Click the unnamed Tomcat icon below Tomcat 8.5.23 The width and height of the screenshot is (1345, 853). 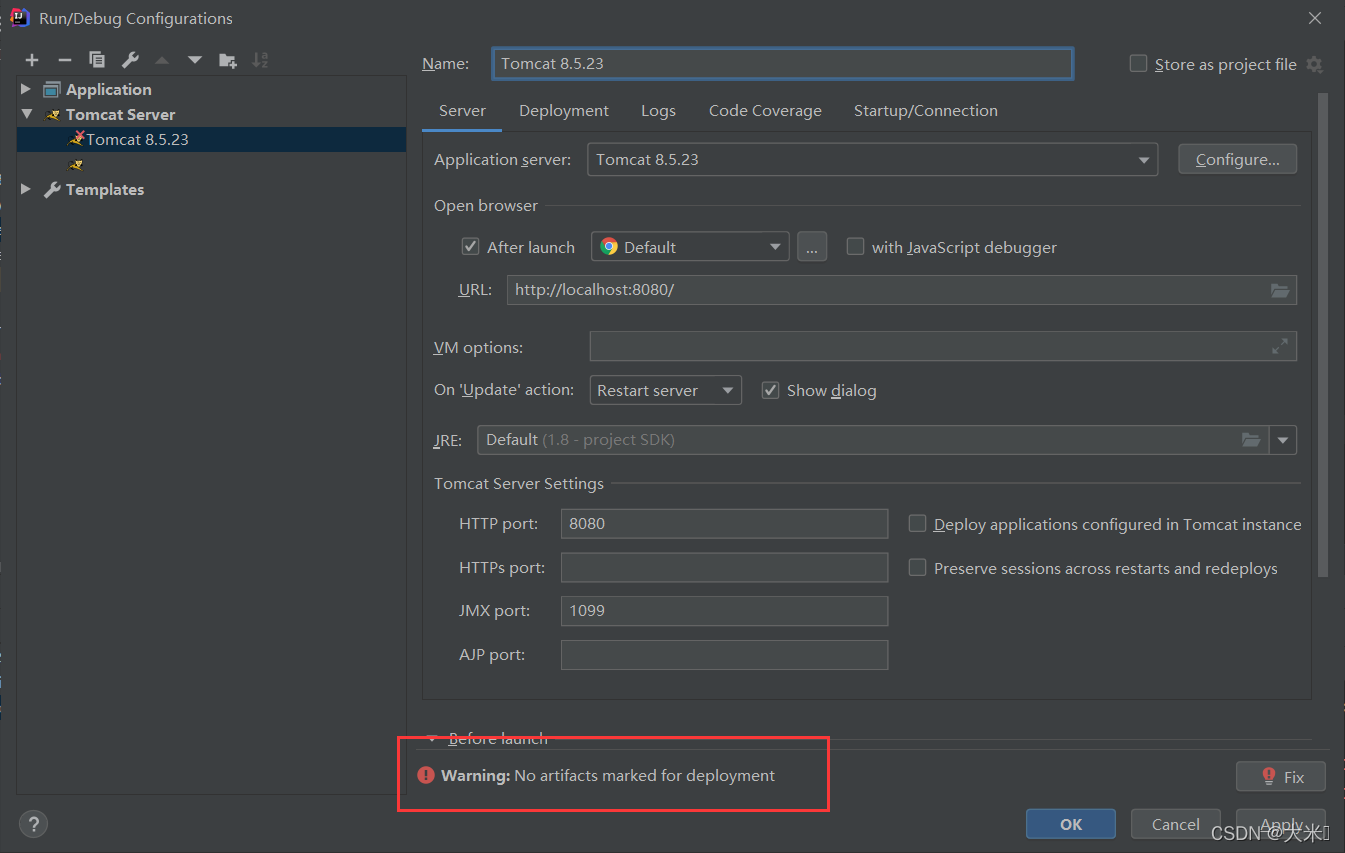click(x=76, y=164)
